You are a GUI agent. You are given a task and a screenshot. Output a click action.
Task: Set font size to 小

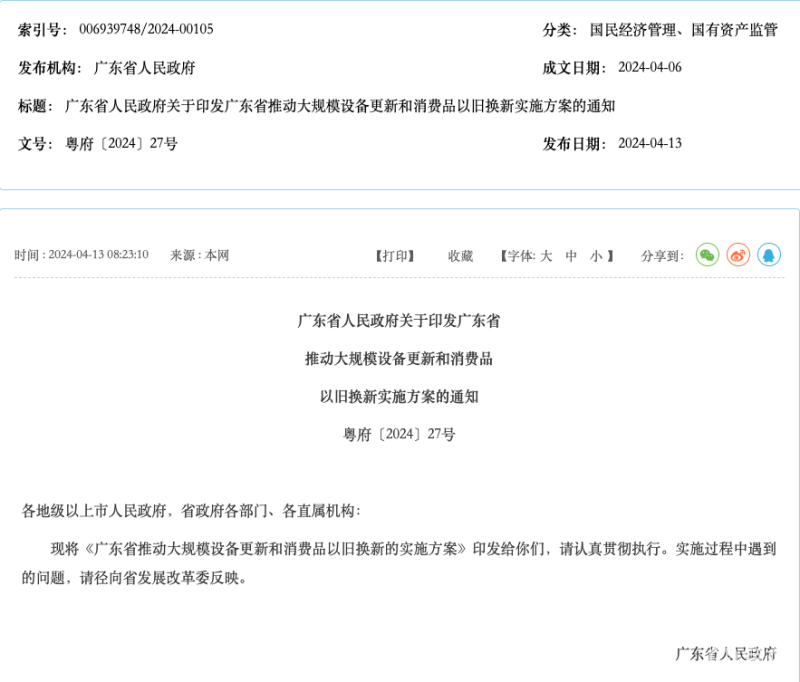596,256
